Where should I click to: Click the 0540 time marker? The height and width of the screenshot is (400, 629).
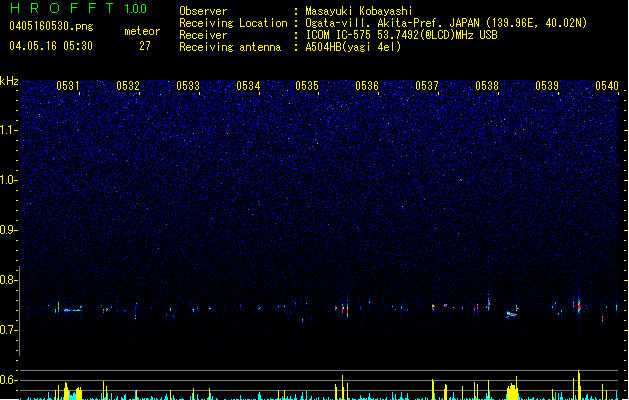pos(607,85)
